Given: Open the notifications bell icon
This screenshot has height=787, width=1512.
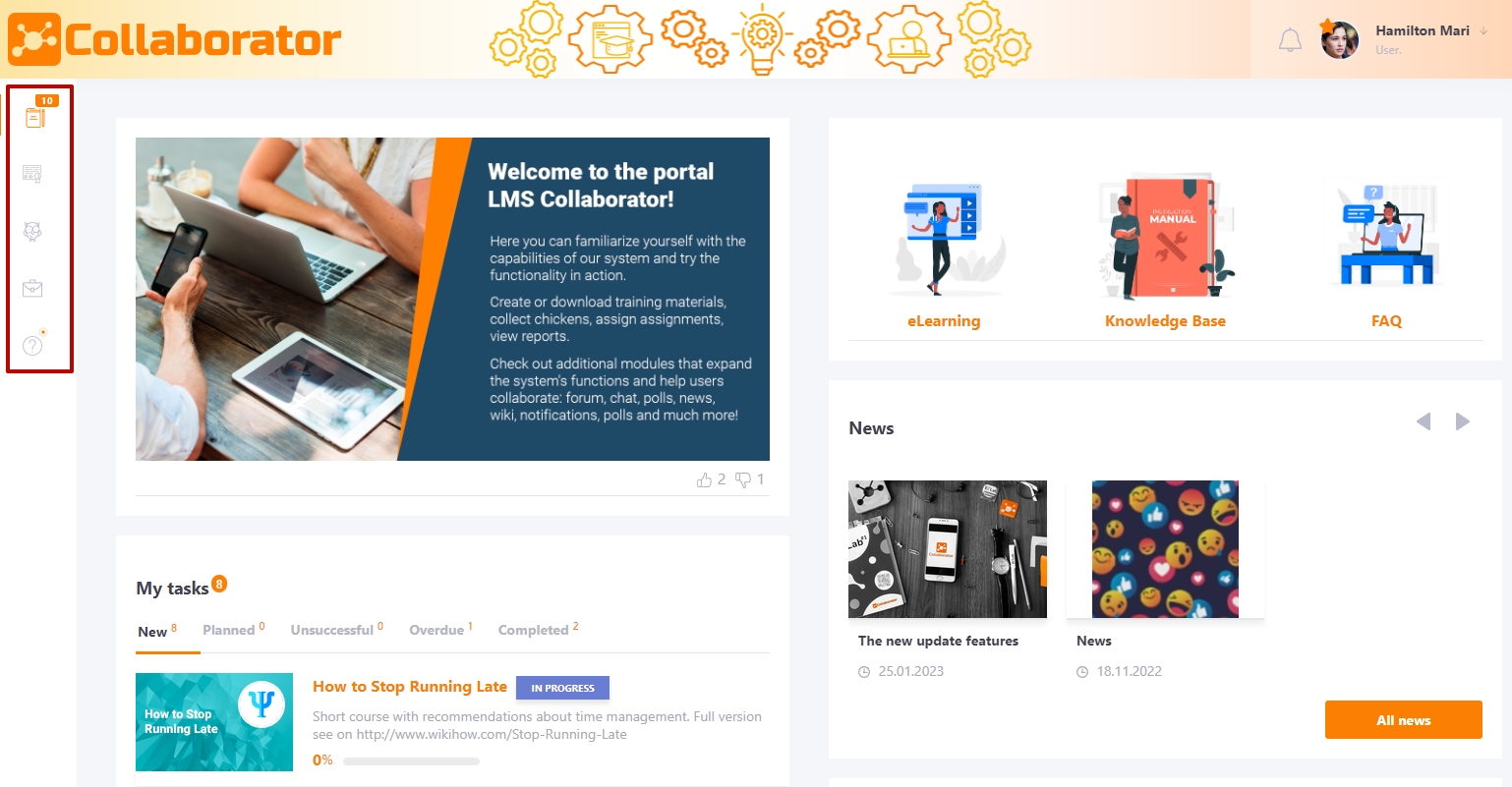Looking at the screenshot, I should click(x=1290, y=40).
